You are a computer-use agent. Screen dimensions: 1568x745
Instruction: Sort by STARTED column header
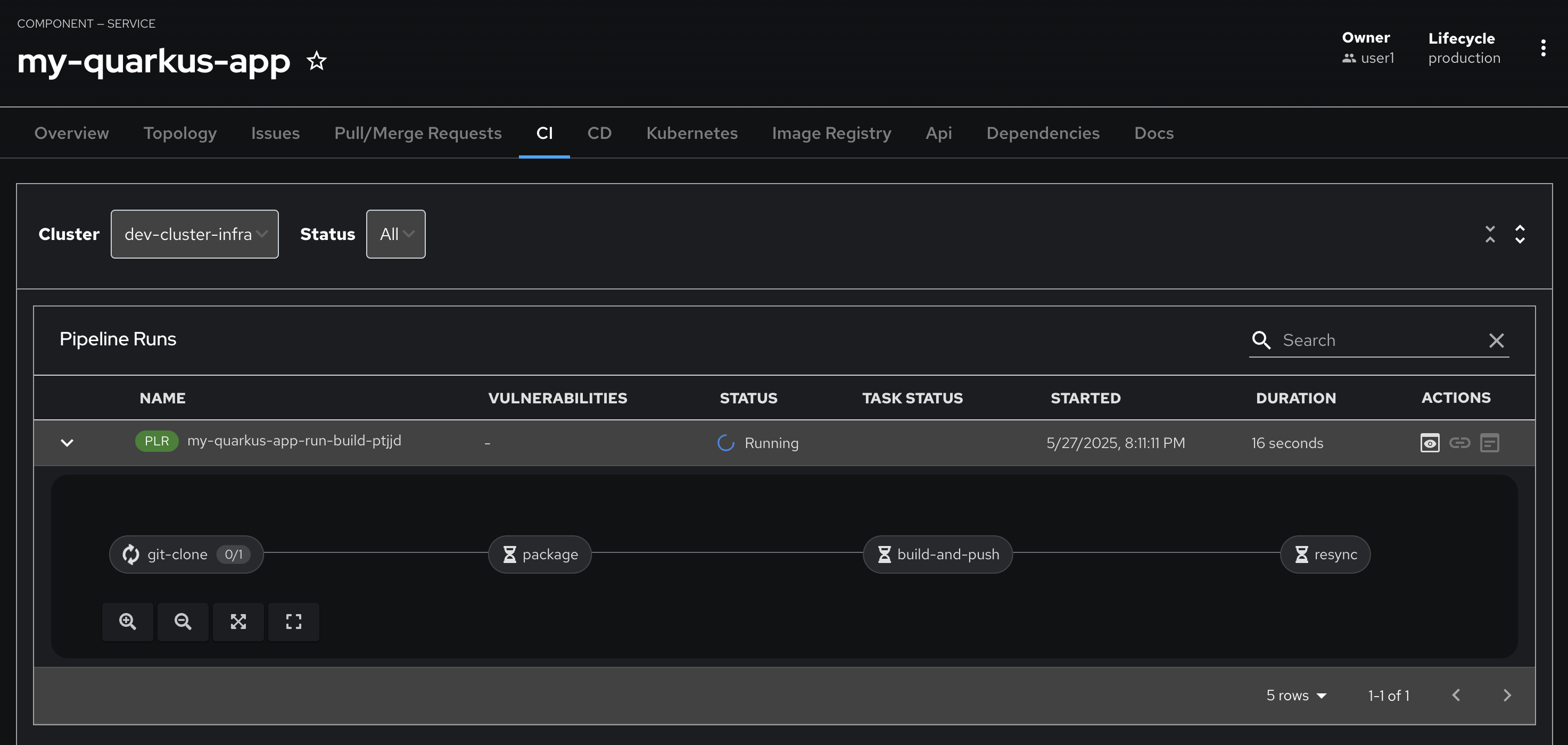pyautogui.click(x=1085, y=398)
